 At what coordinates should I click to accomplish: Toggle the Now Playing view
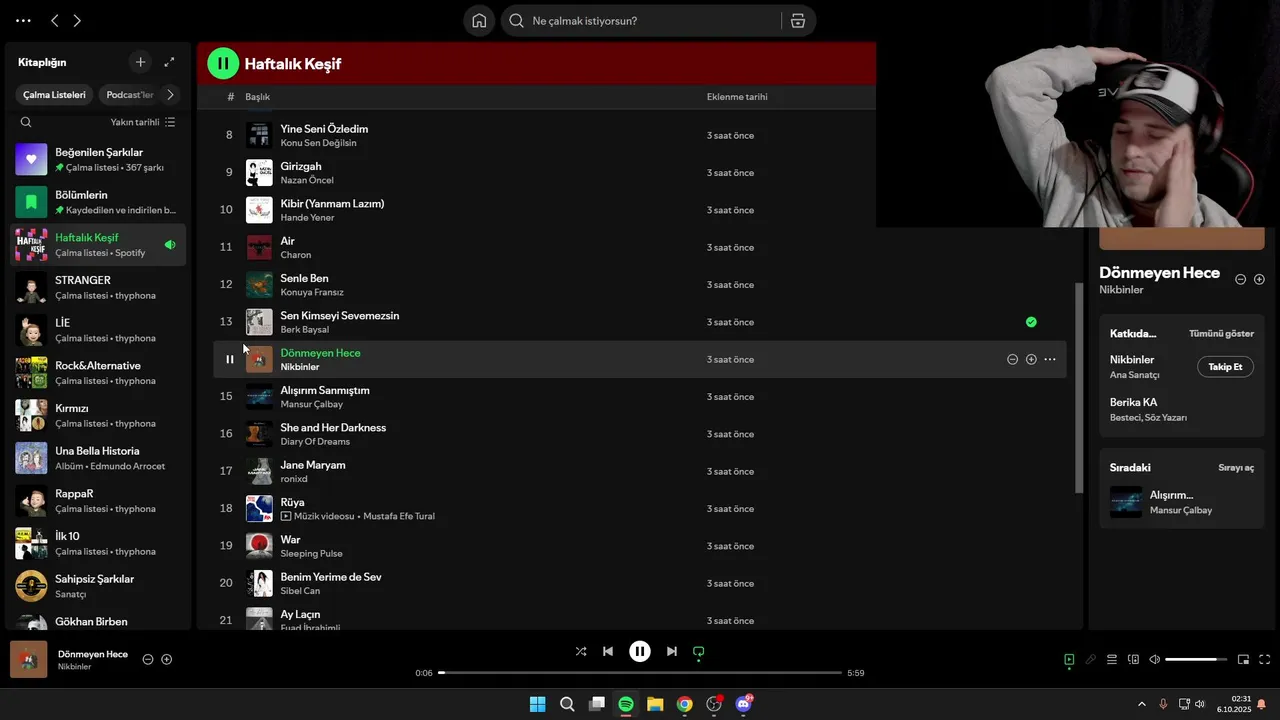[1069, 659]
